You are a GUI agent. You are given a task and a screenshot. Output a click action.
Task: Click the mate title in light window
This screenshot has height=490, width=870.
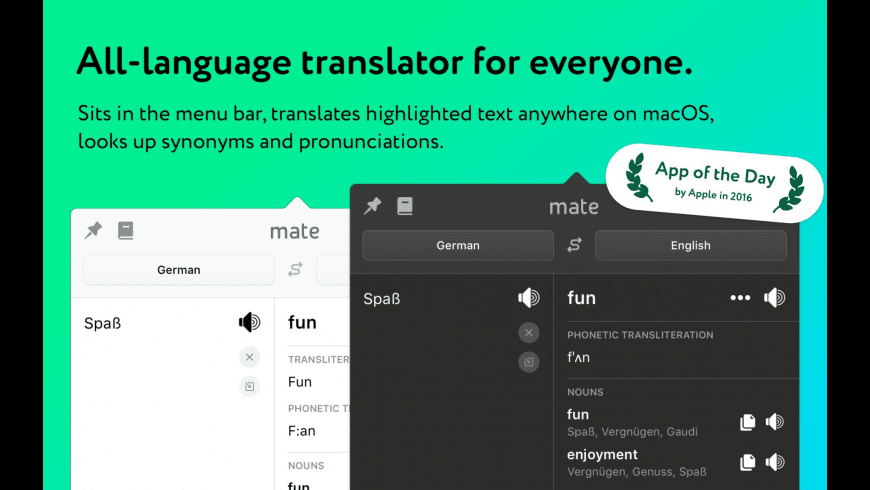[295, 231]
